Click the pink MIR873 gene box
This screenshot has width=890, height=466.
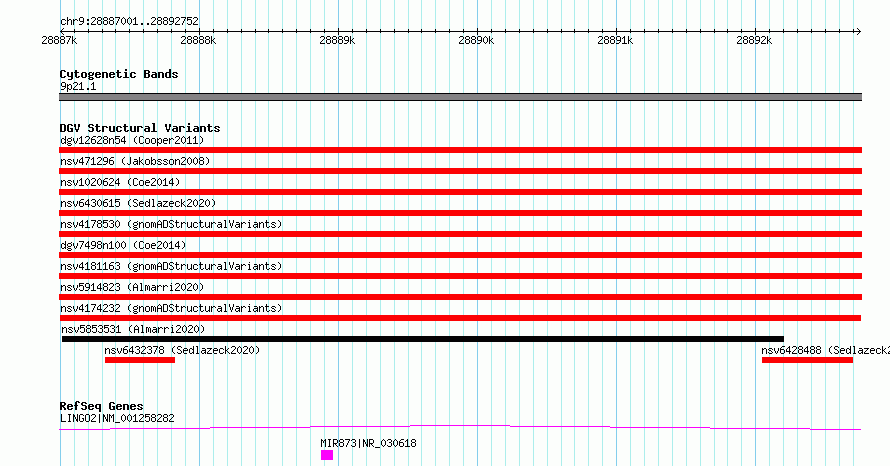pyautogui.click(x=327, y=455)
